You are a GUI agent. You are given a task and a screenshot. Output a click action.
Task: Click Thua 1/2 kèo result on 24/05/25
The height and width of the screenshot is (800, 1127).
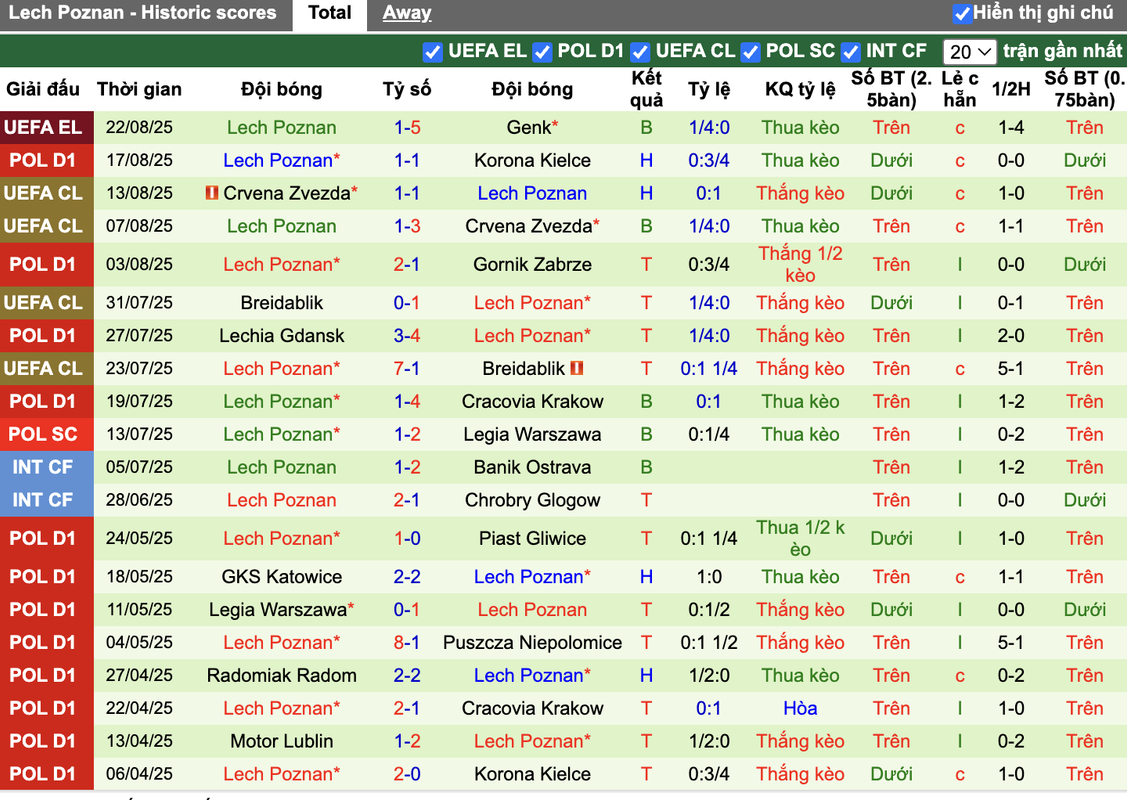pyautogui.click(x=800, y=538)
